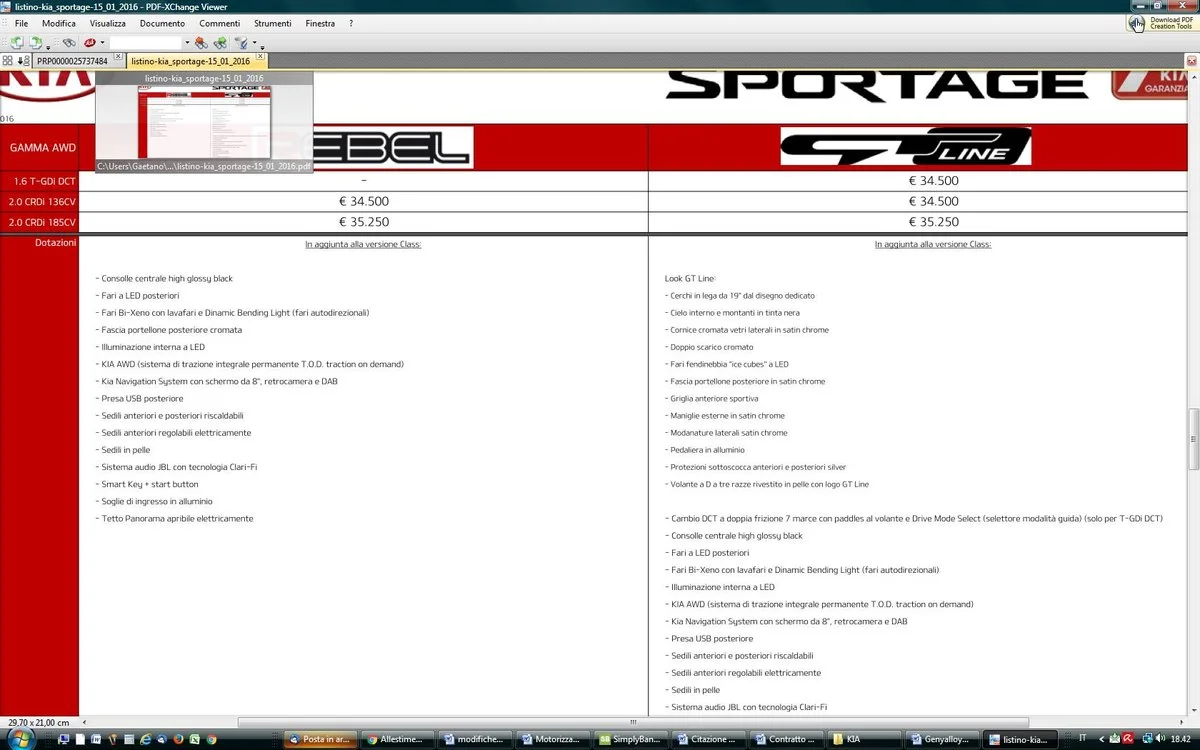Click the search options funnel icon
The height and width of the screenshot is (750, 1200).
241,43
